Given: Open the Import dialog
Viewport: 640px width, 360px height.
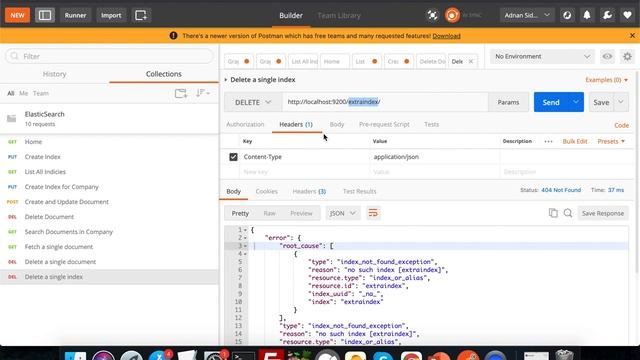Looking at the screenshot, I should click(111, 15).
